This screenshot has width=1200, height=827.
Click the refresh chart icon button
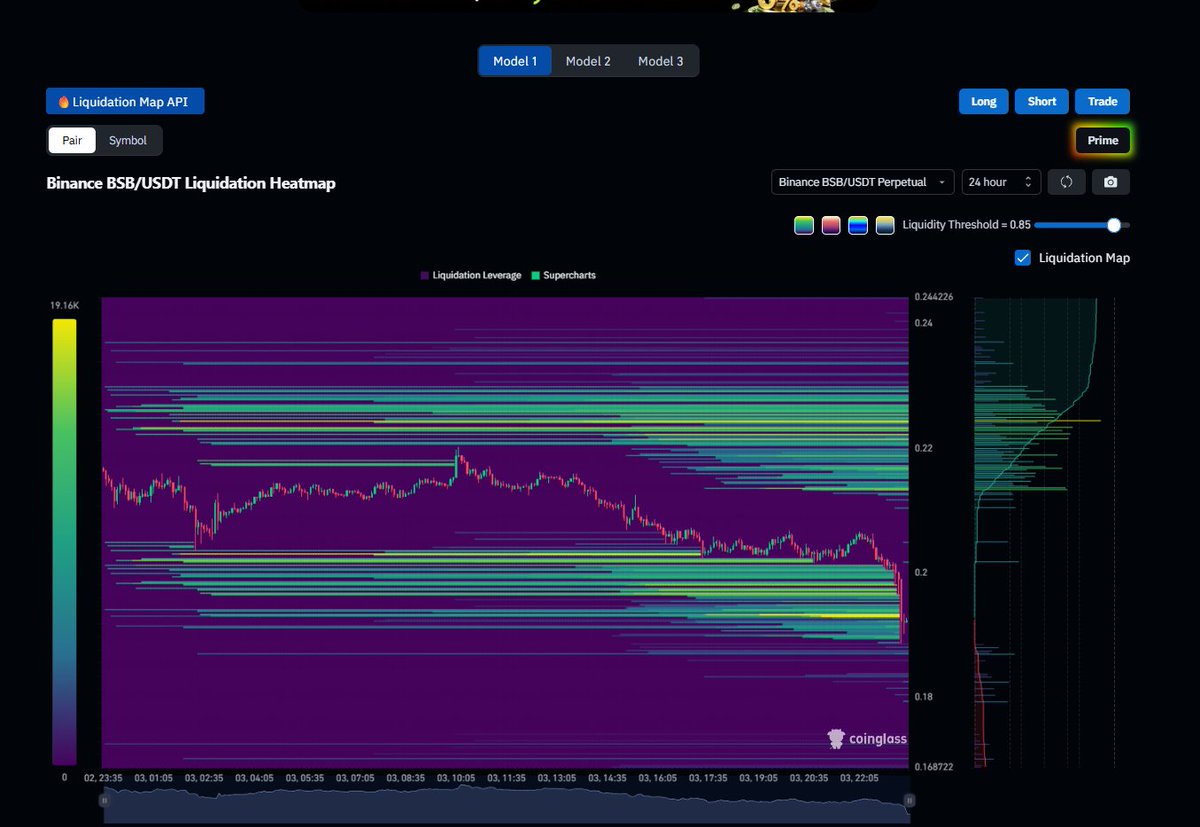[x=1067, y=182]
